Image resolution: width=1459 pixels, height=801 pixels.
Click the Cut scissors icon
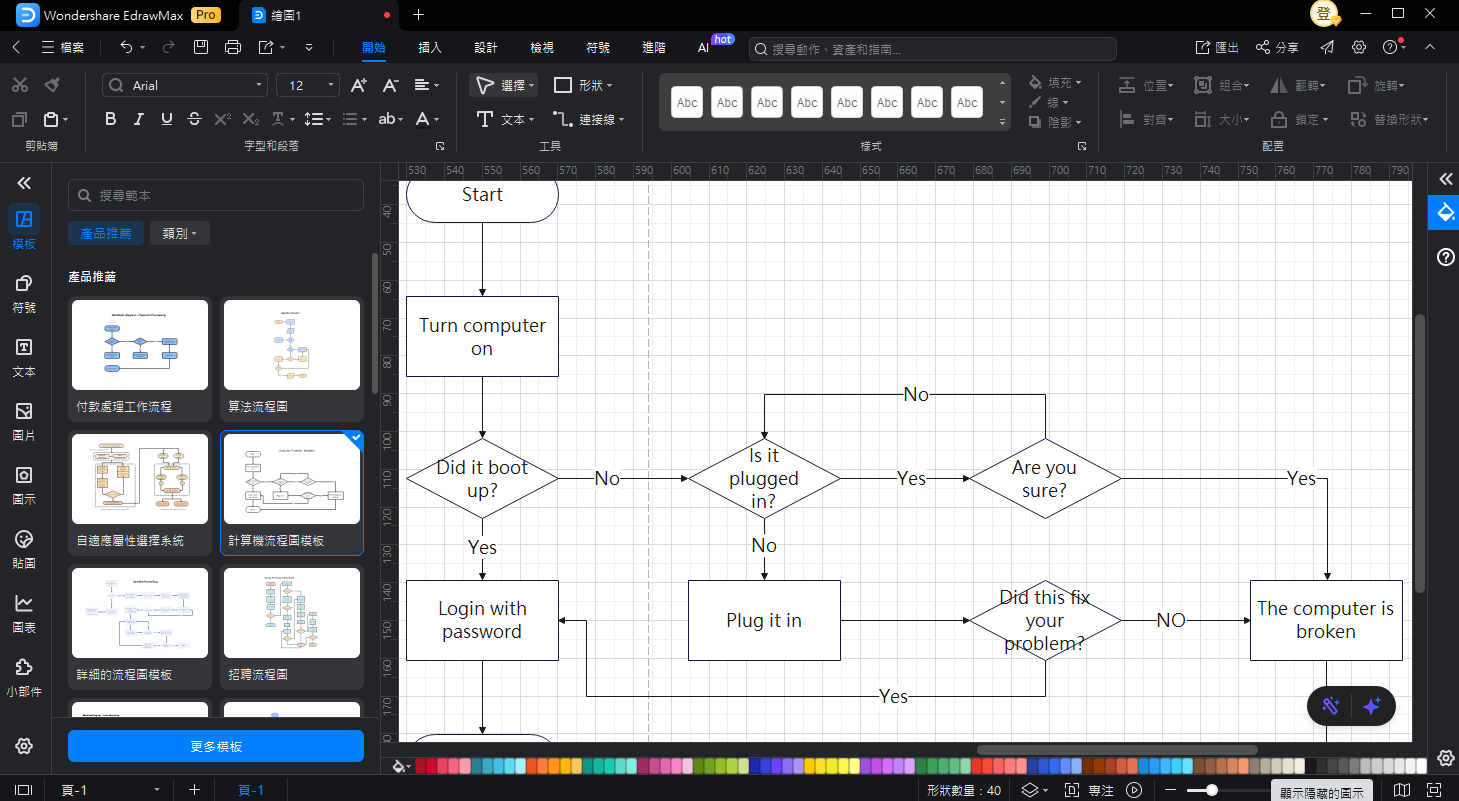[x=20, y=85]
